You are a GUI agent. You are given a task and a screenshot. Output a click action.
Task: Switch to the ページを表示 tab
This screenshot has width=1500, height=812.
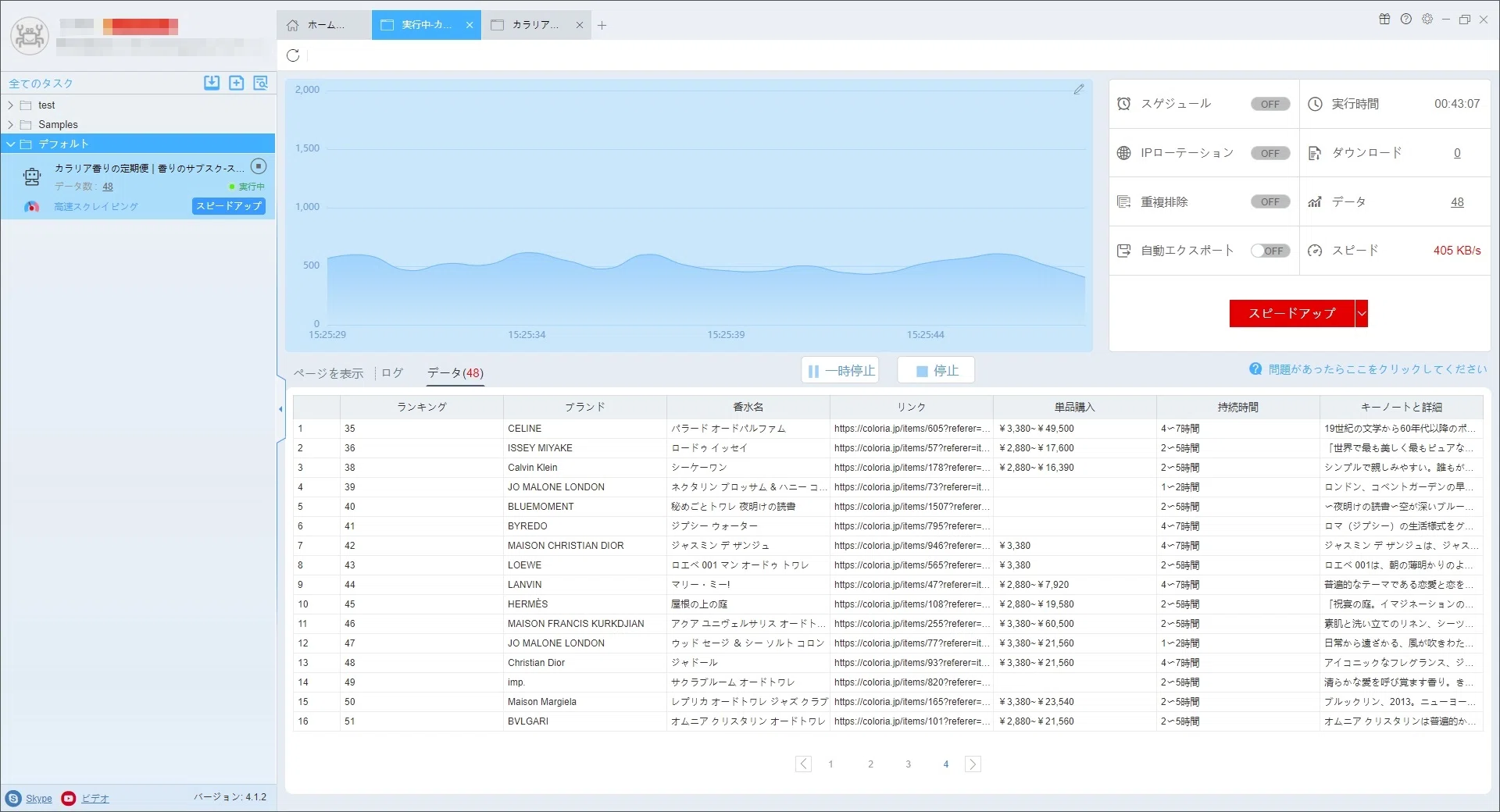point(328,373)
